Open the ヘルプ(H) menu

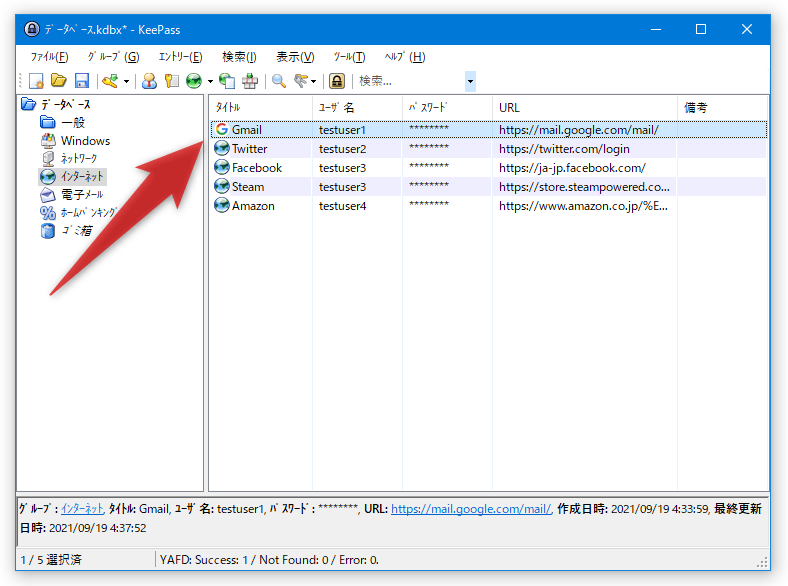tap(405, 57)
